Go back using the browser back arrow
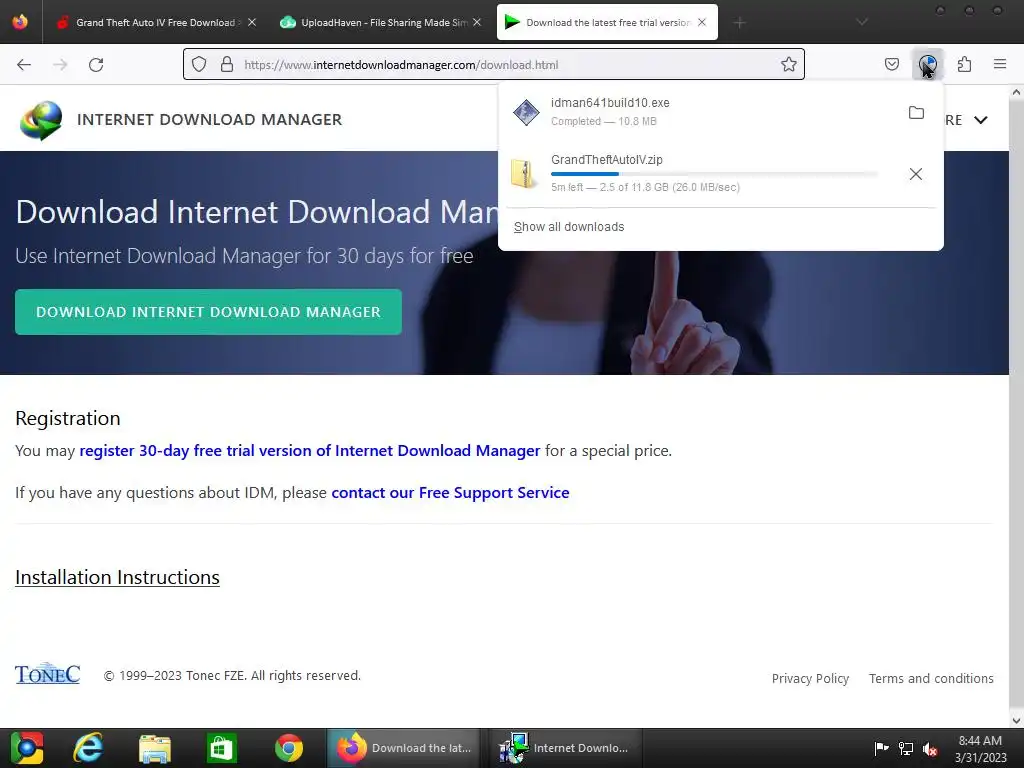 click(x=24, y=65)
